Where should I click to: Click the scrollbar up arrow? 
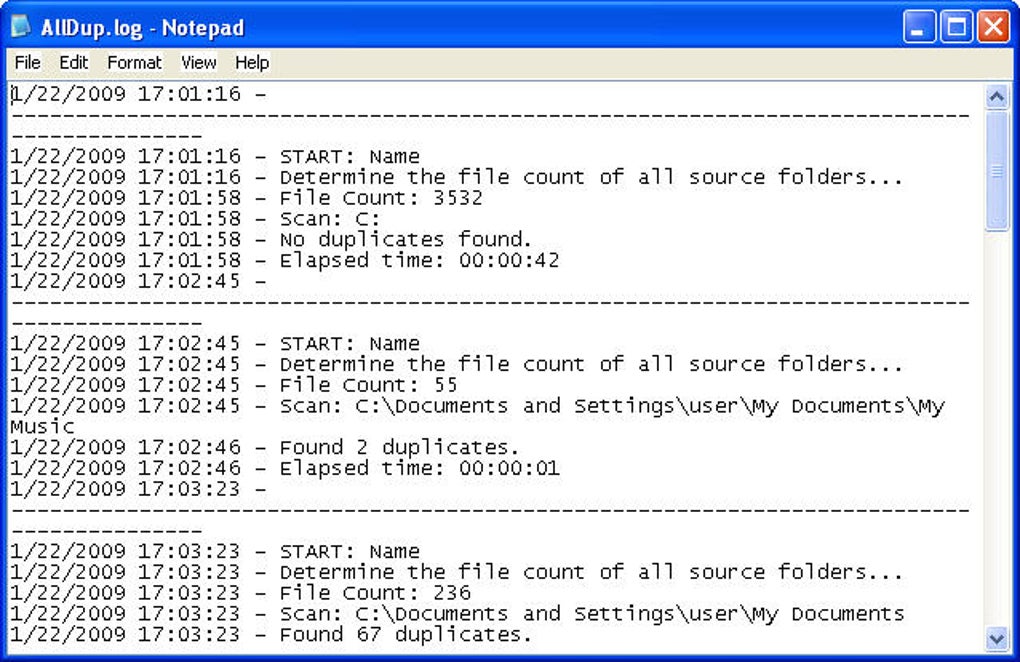pyautogui.click(x=997, y=97)
